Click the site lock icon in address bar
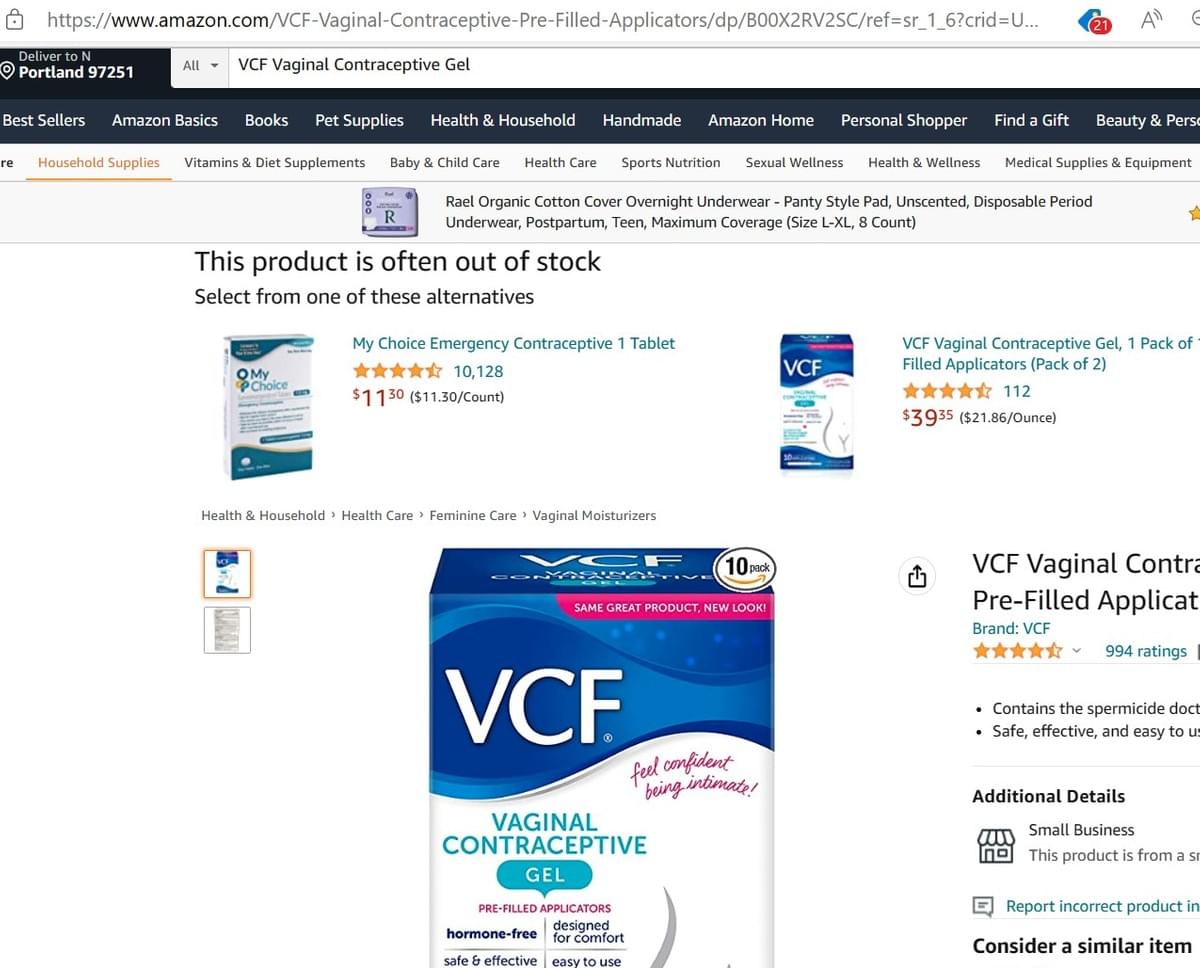This screenshot has height=968, width=1200. coord(16,20)
